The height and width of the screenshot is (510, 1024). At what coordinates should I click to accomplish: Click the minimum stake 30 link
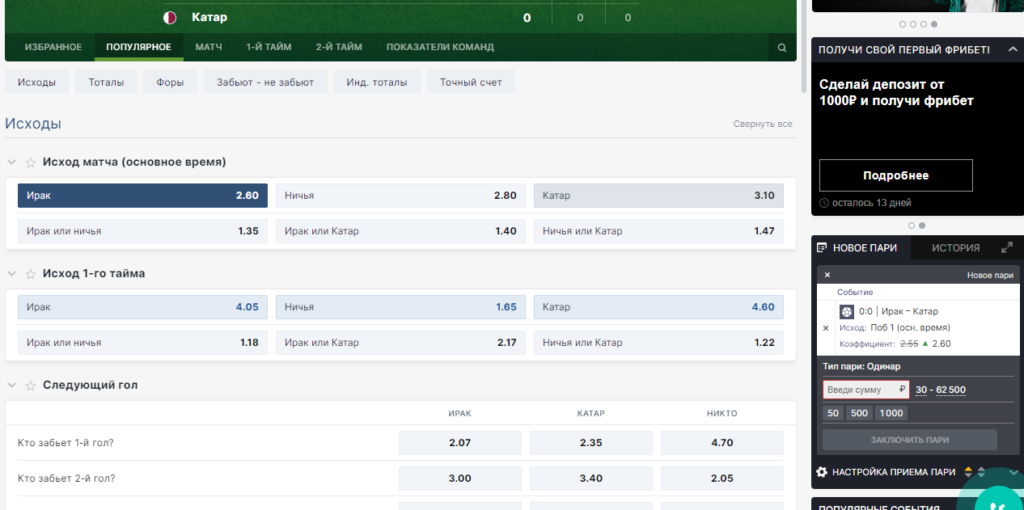click(x=921, y=390)
